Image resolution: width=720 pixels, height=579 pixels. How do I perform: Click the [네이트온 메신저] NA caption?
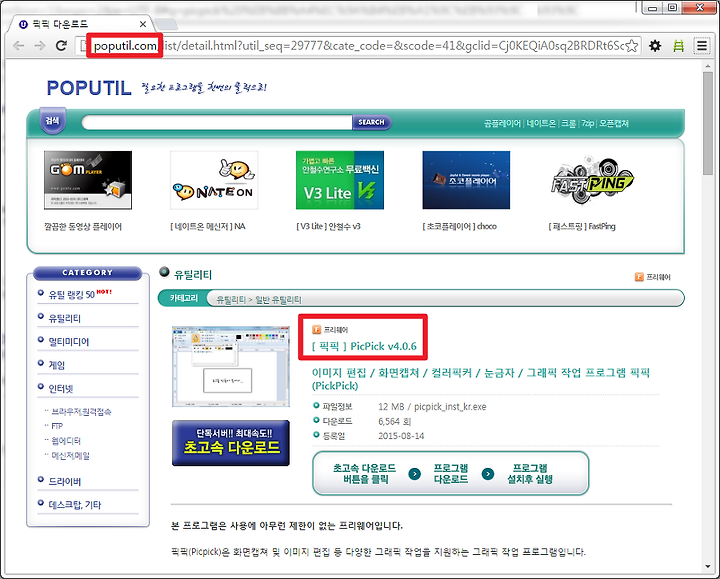pyautogui.click(x=208, y=226)
